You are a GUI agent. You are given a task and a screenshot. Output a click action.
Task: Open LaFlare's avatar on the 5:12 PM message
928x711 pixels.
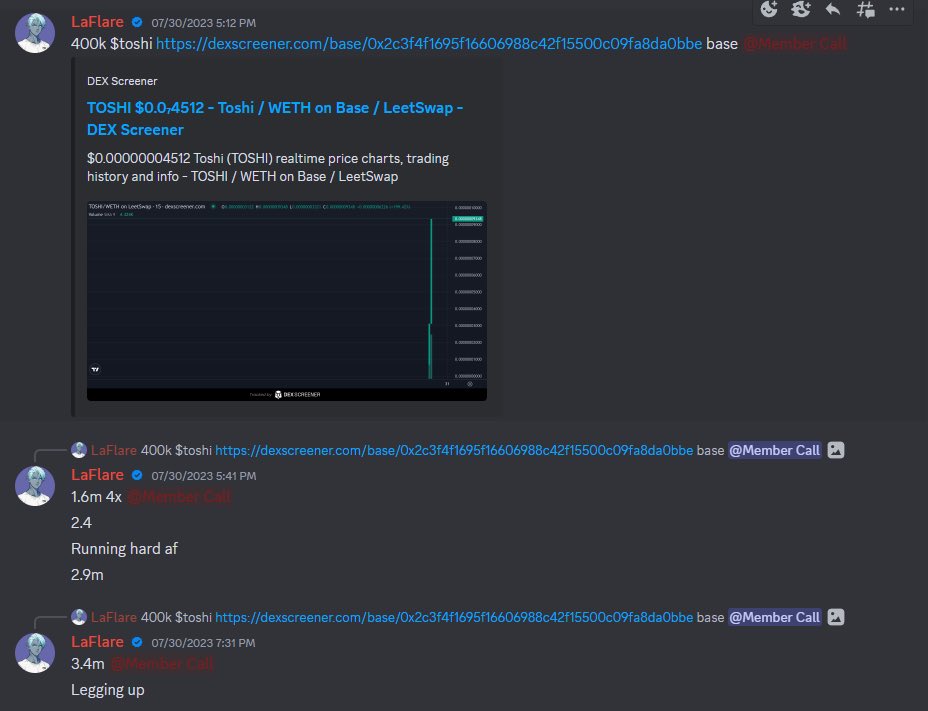35,33
